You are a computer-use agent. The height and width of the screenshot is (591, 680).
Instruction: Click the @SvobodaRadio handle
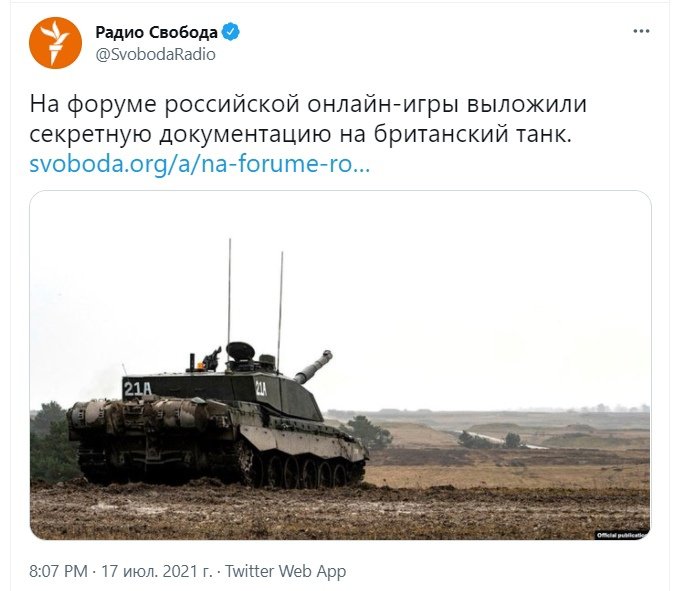155,54
